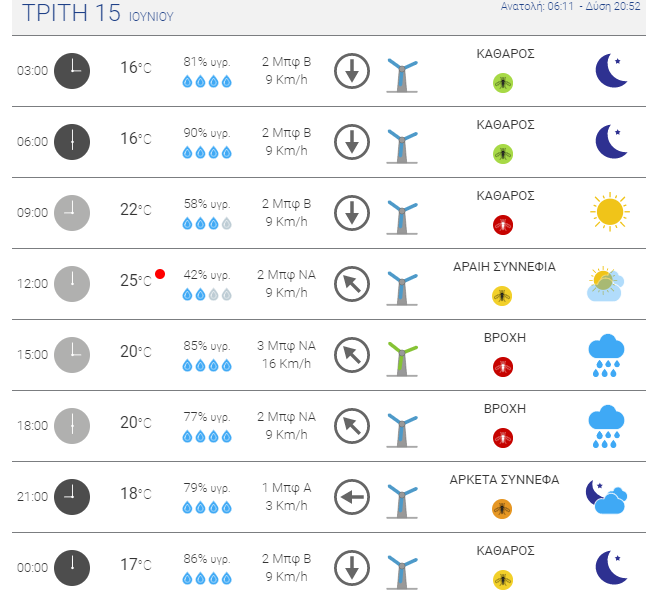
Task: Click the partly cloudy icon at 12:00
Action: tap(606, 284)
